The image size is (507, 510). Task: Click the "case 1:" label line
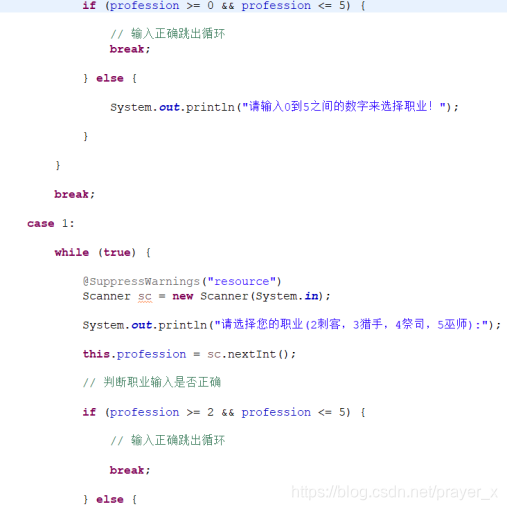tap(51, 223)
